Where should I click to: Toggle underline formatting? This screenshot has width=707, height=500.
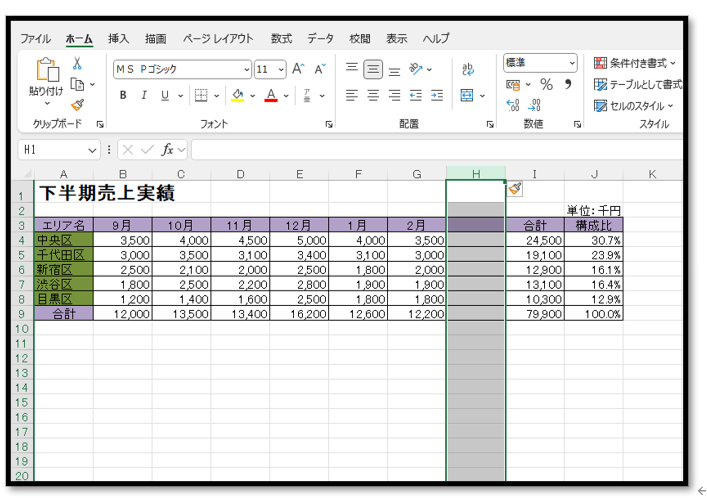165,96
